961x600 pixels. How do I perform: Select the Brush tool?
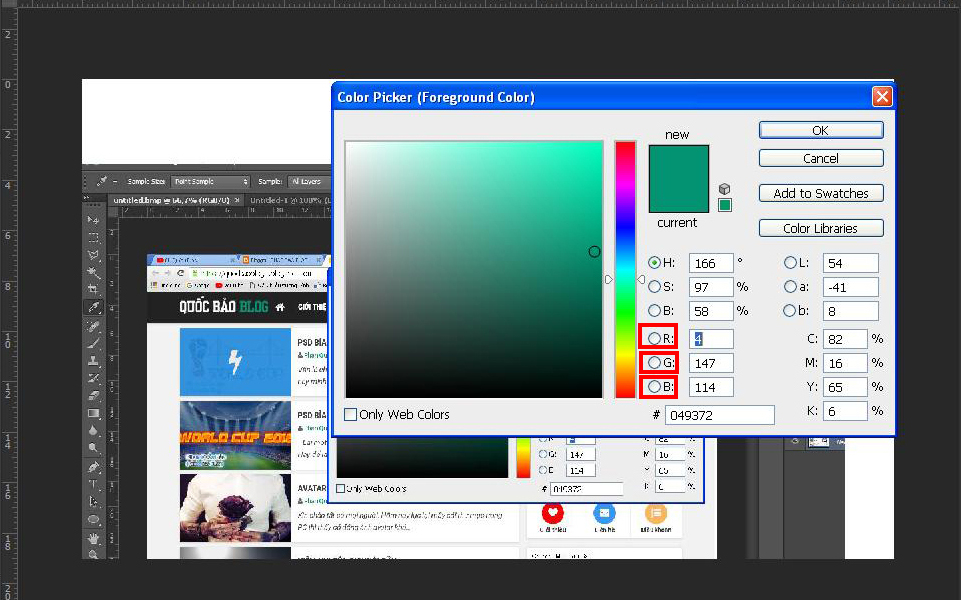93,343
